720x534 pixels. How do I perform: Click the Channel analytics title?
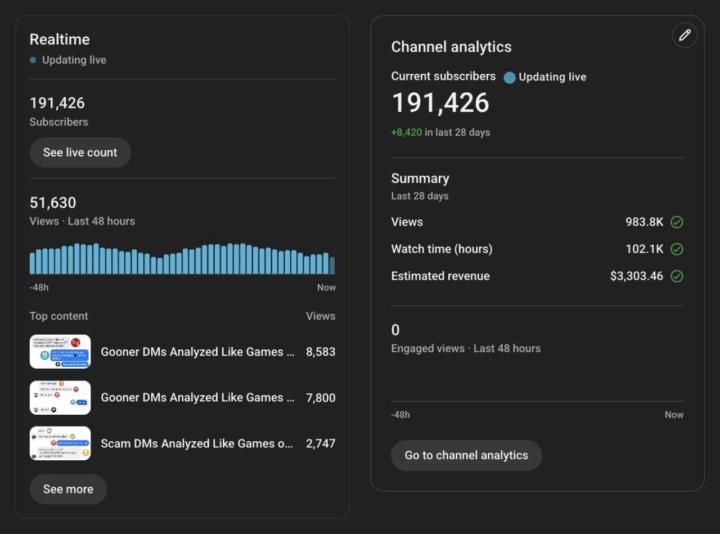[x=451, y=47]
